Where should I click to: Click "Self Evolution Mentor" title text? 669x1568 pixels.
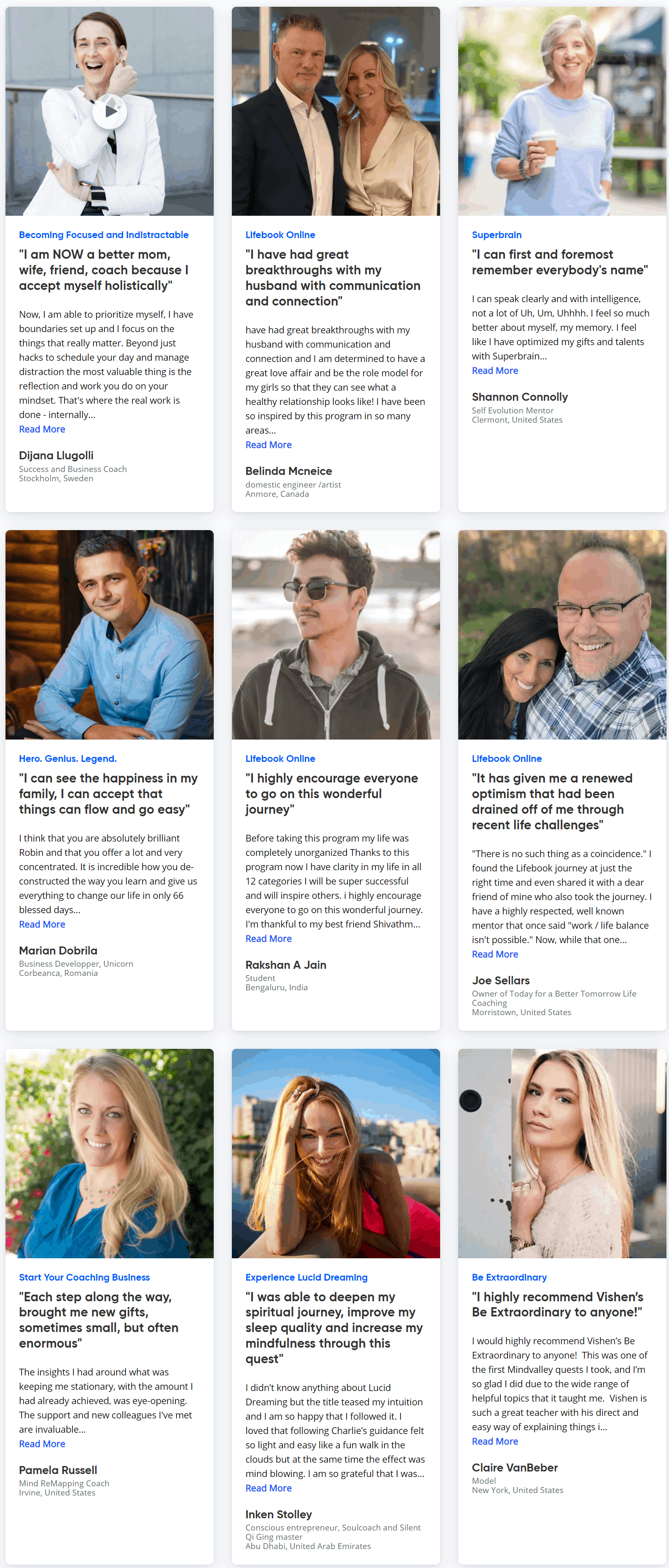tap(513, 411)
